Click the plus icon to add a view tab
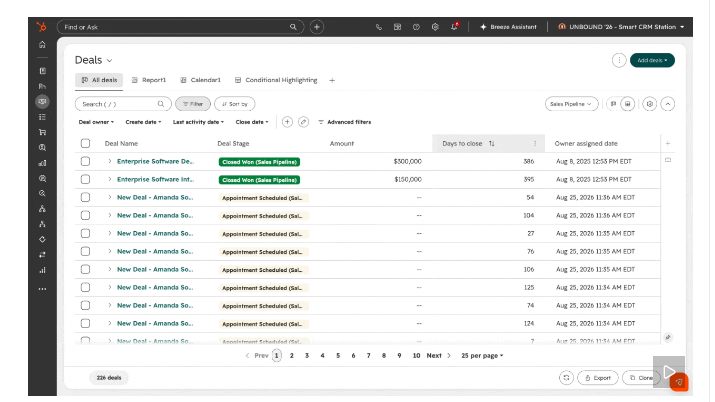715x402 pixels. click(332, 80)
